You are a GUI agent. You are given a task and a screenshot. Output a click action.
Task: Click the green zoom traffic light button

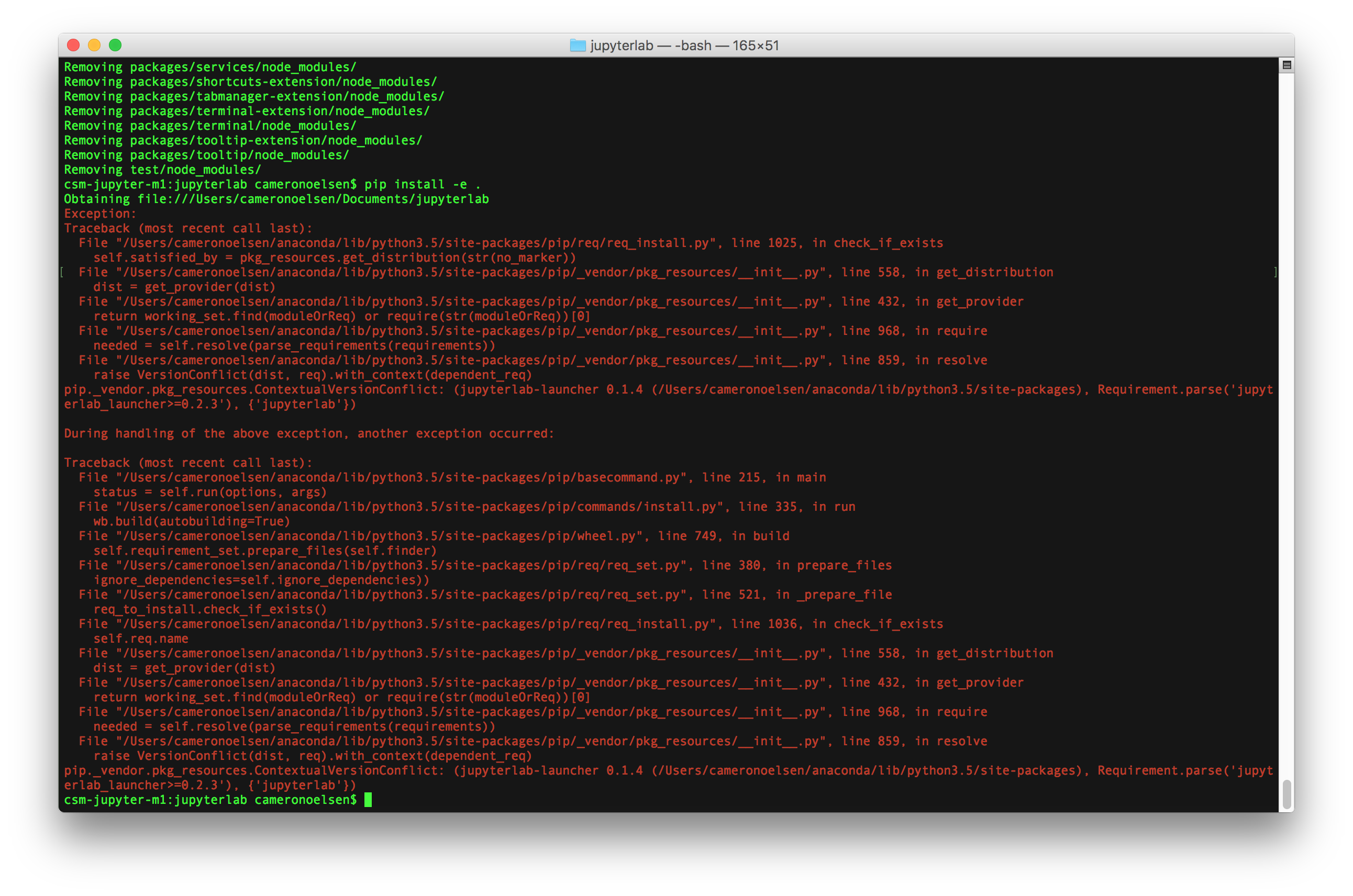[115, 44]
